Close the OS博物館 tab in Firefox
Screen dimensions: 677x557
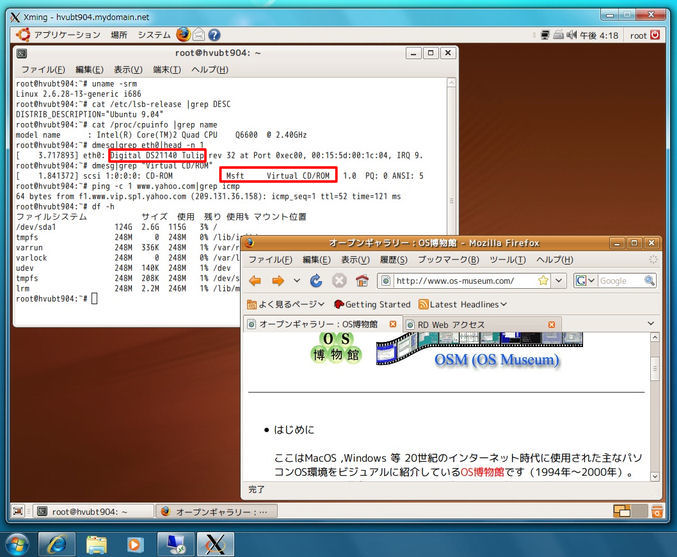393,324
